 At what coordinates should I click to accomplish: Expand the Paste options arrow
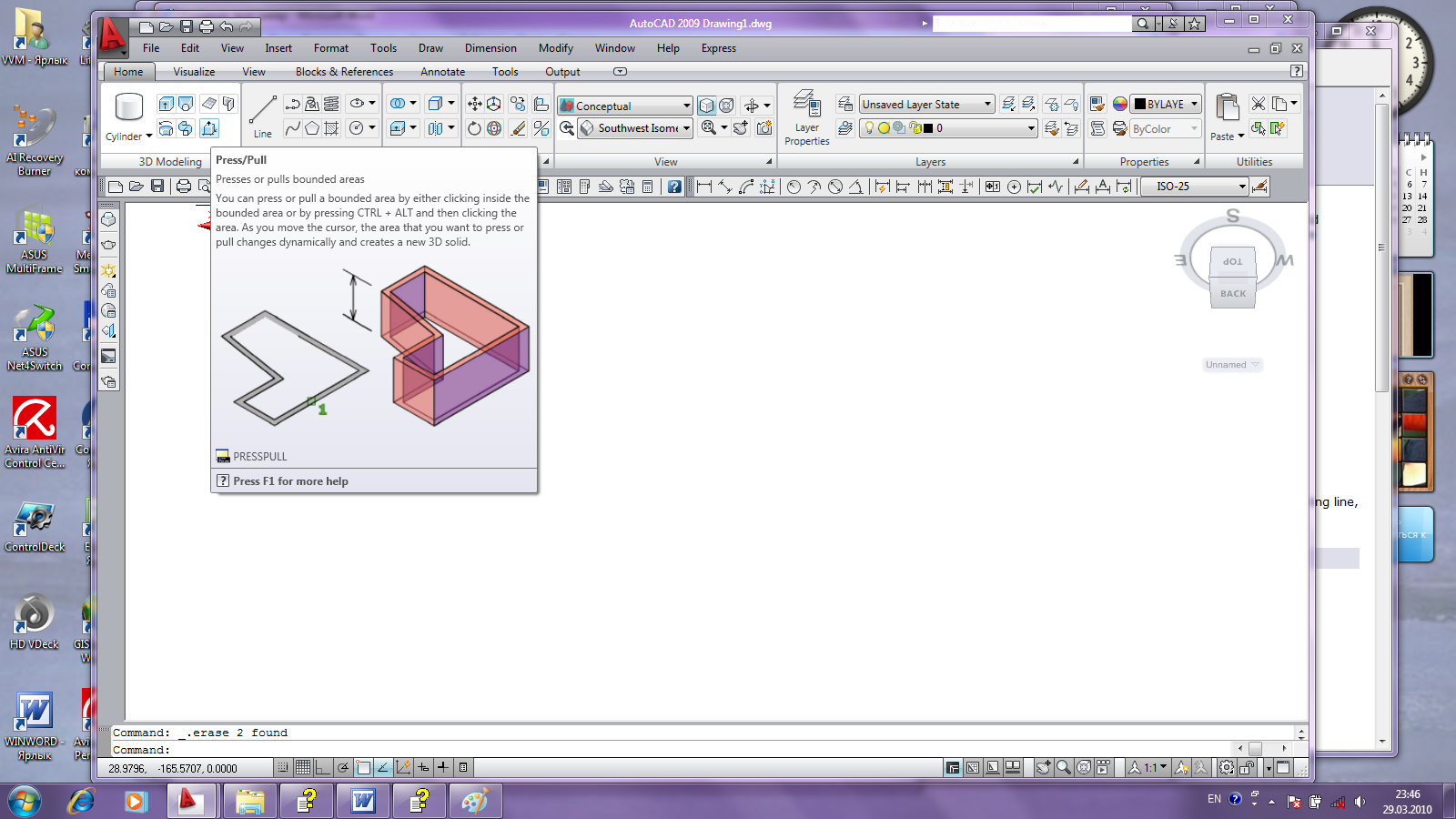pos(1240,136)
